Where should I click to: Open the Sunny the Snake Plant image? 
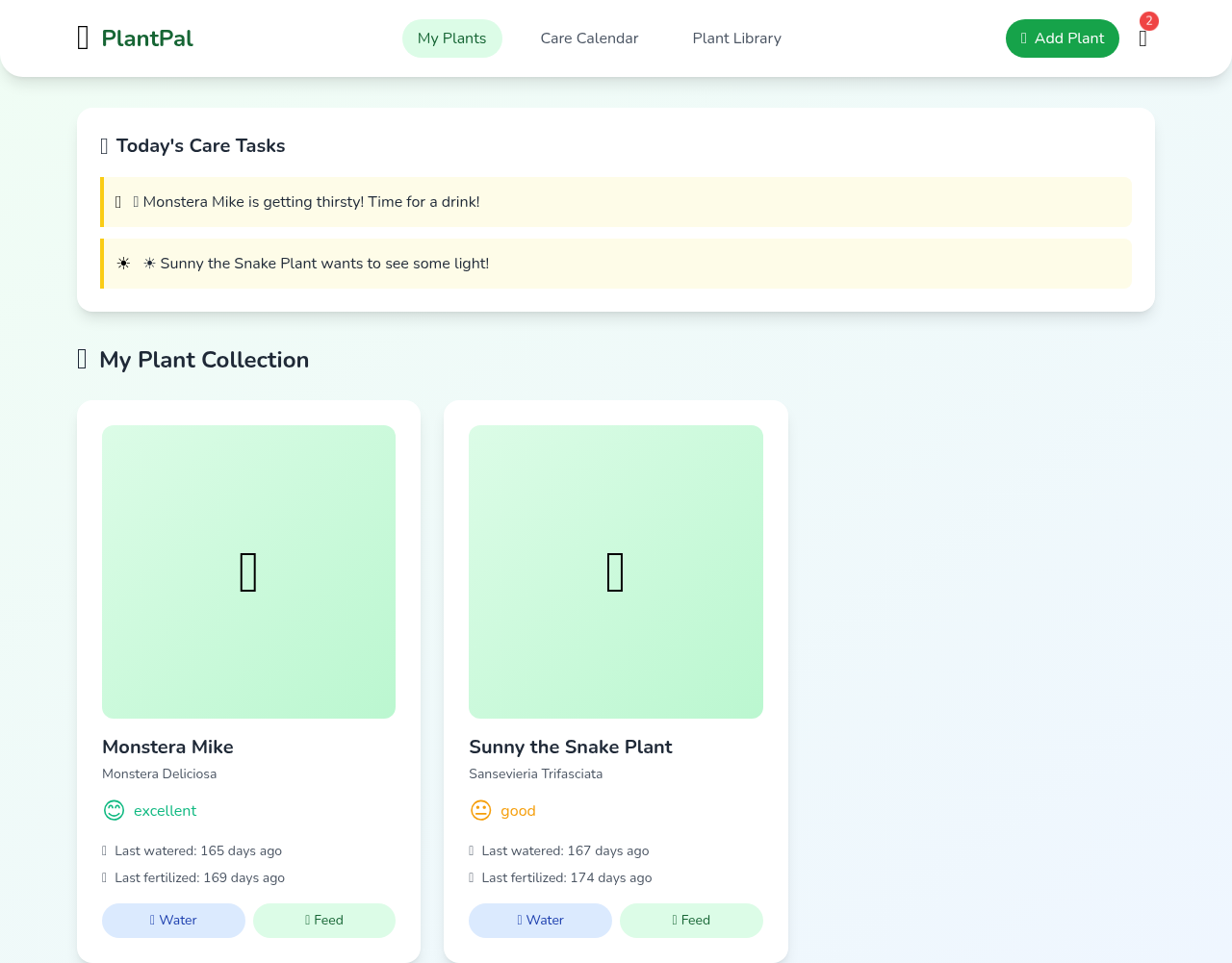(x=616, y=571)
